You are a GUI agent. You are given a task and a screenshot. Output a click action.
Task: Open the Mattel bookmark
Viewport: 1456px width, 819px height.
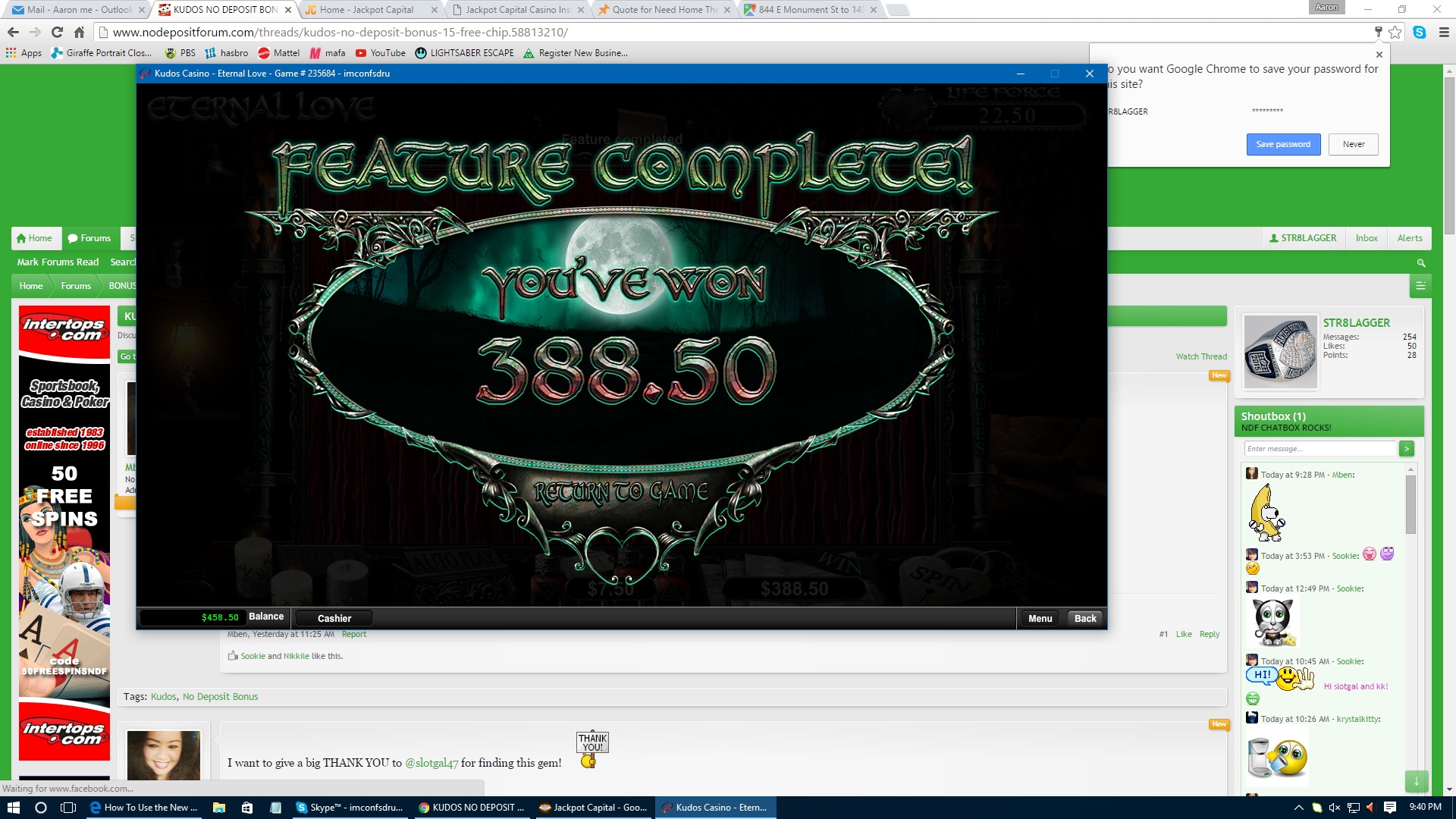coord(278,53)
